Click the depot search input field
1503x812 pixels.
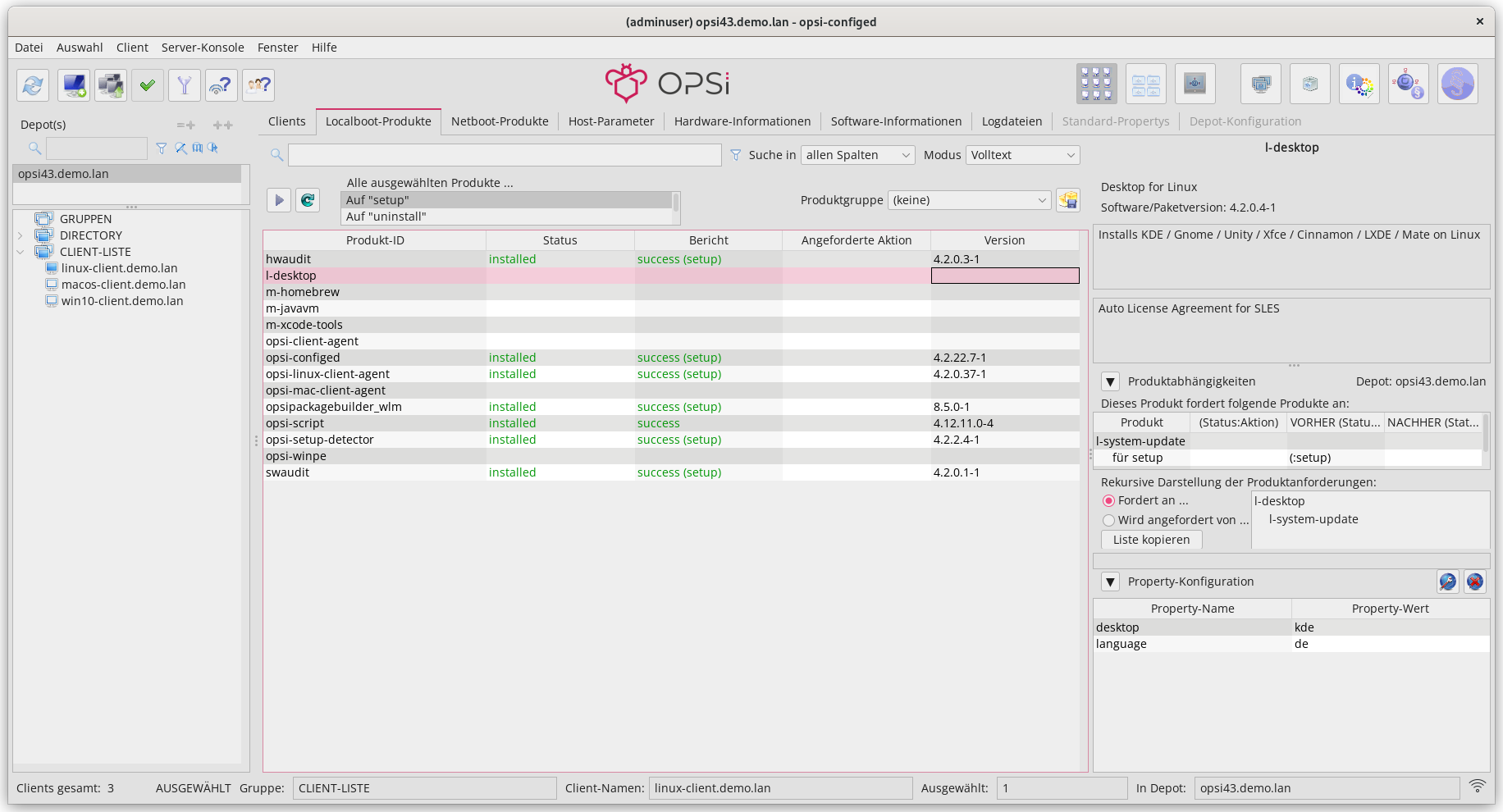click(x=97, y=148)
